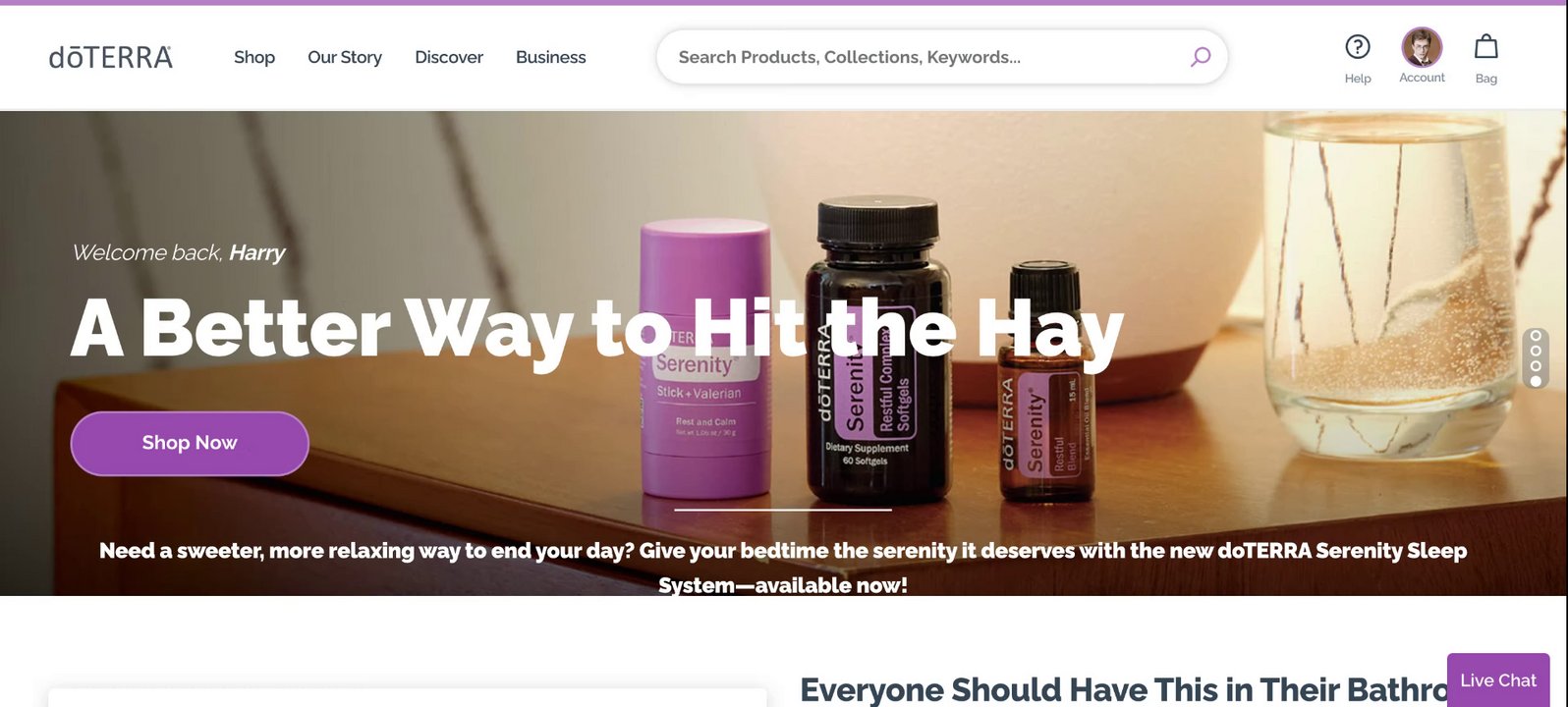Click the Serenity Stick + Valerian product
The image size is (1568, 707).
(x=705, y=358)
